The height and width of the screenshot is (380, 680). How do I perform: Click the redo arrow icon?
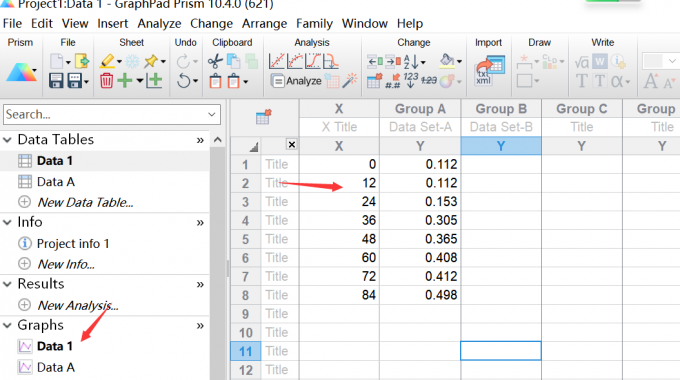(x=183, y=62)
